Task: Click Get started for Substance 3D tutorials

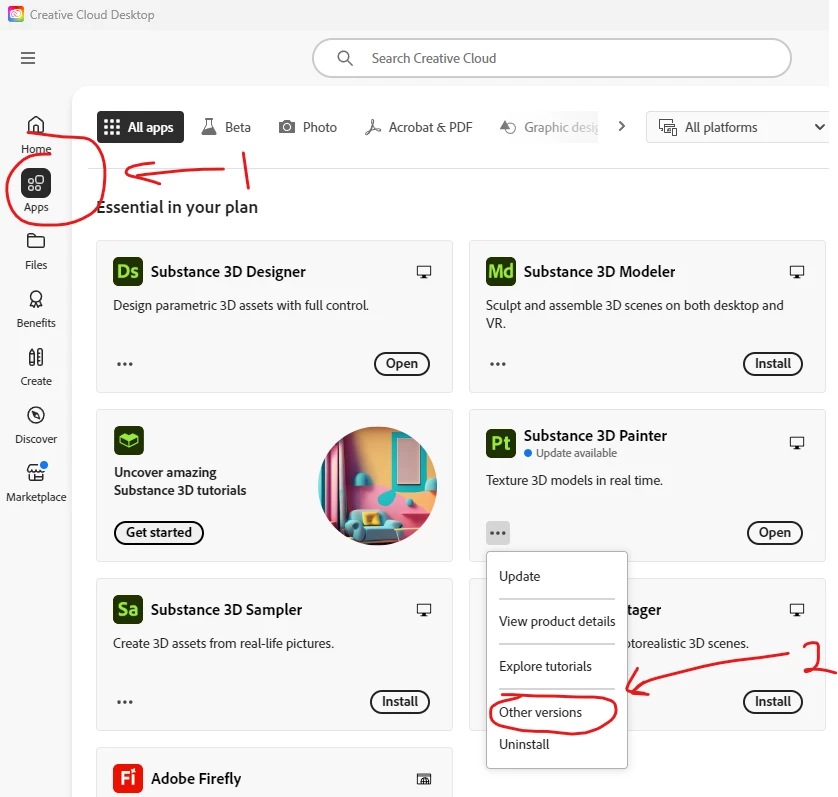Action: pyautogui.click(x=159, y=532)
